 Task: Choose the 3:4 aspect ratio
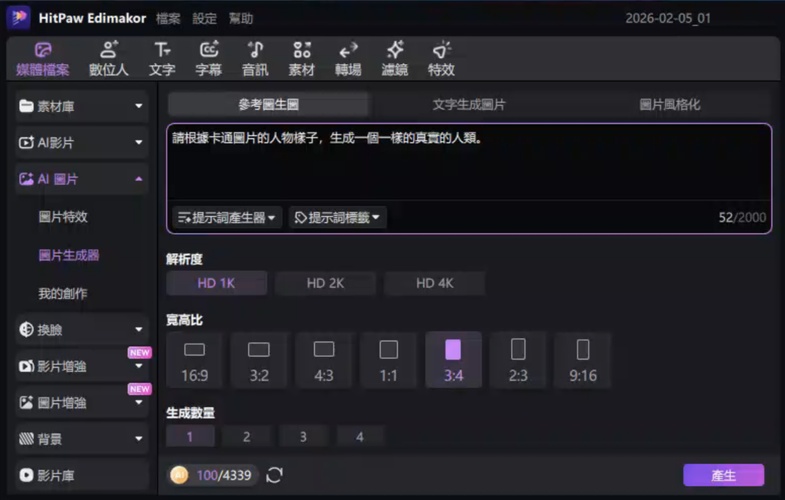[454, 360]
